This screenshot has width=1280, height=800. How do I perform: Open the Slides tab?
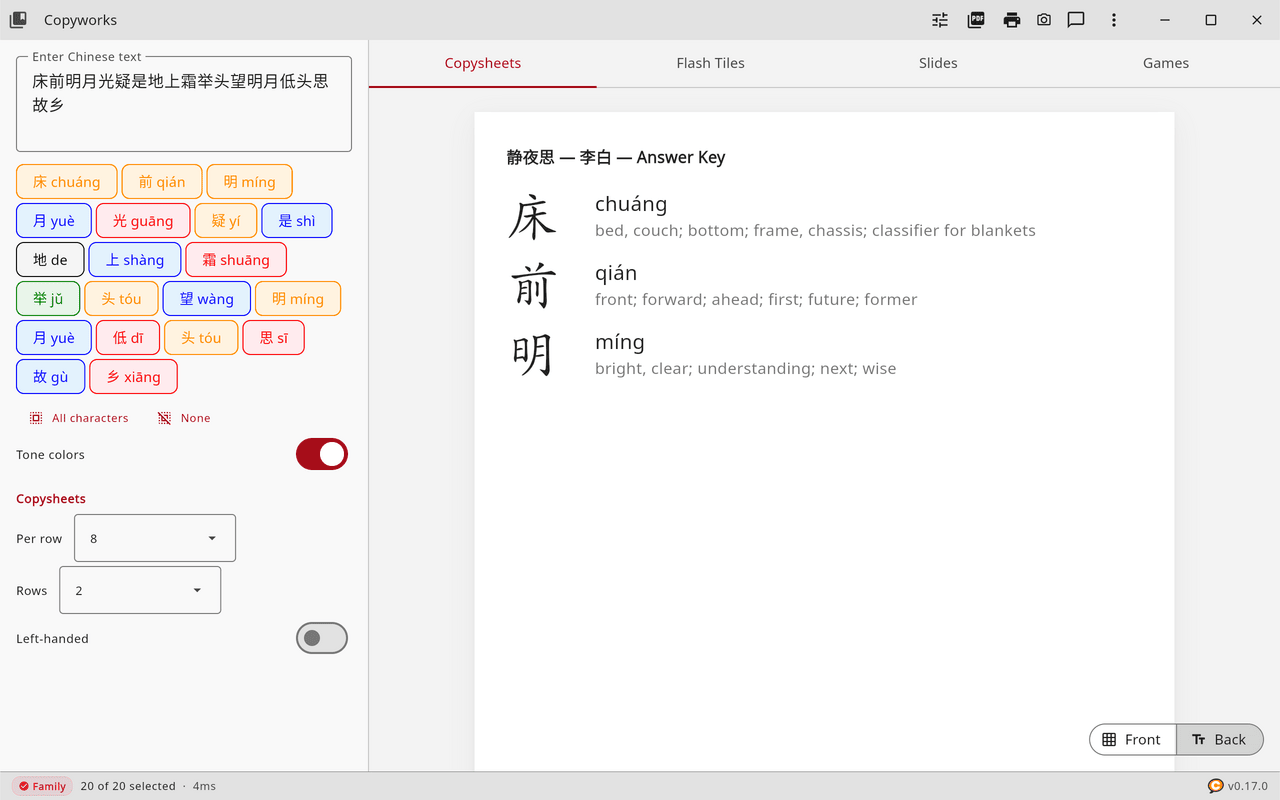tap(938, 63)
